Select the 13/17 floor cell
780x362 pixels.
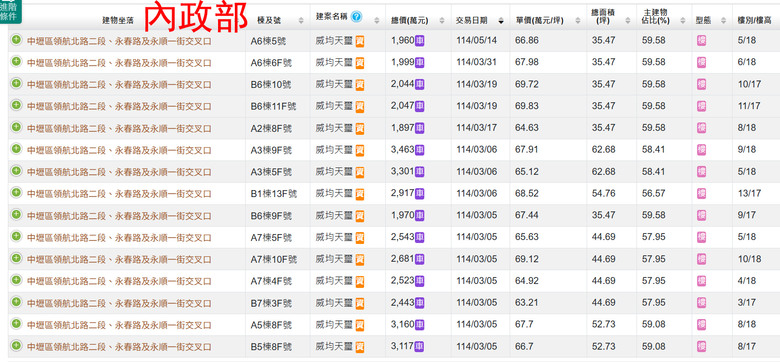click(749, 193)
